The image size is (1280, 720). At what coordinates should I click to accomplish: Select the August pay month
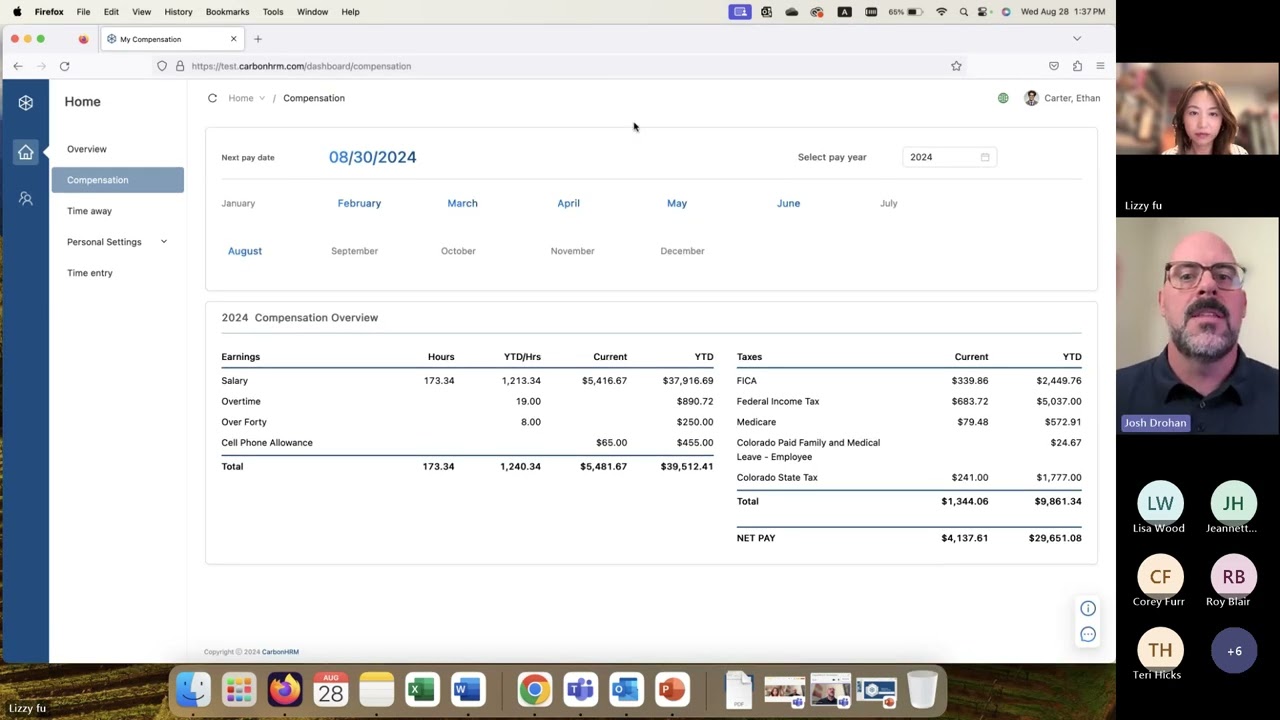point(245,251)
